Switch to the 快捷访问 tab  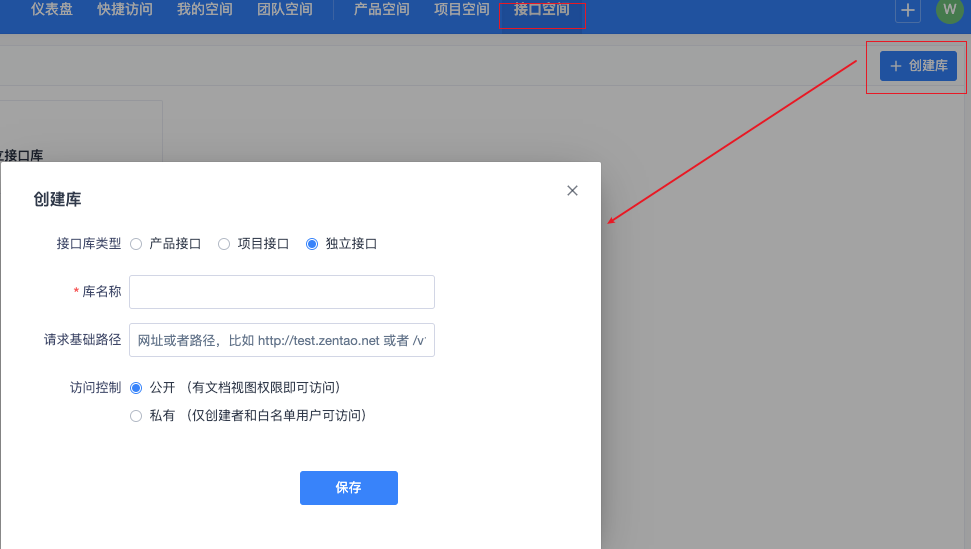[124, 9]
